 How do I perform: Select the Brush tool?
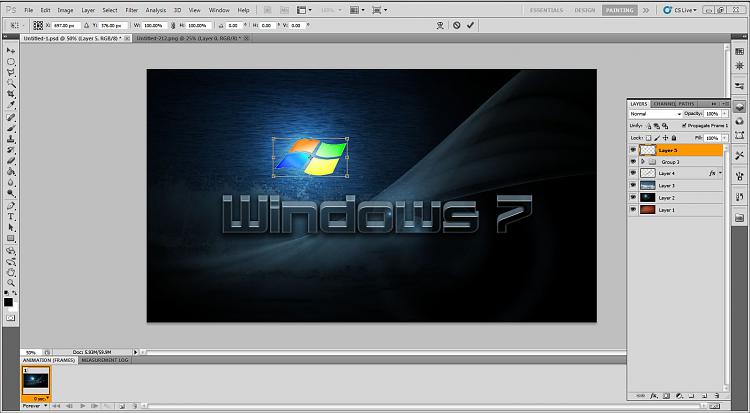11,128
